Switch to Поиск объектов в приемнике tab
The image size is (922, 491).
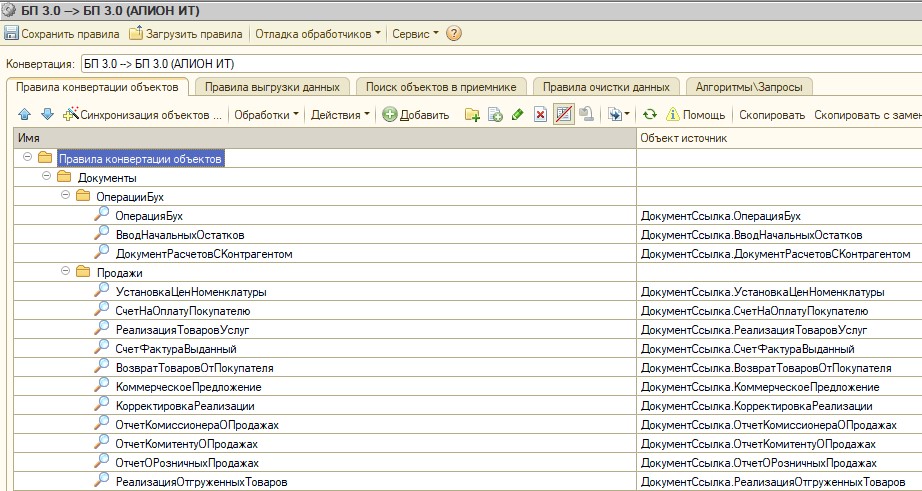pos(441,87)
